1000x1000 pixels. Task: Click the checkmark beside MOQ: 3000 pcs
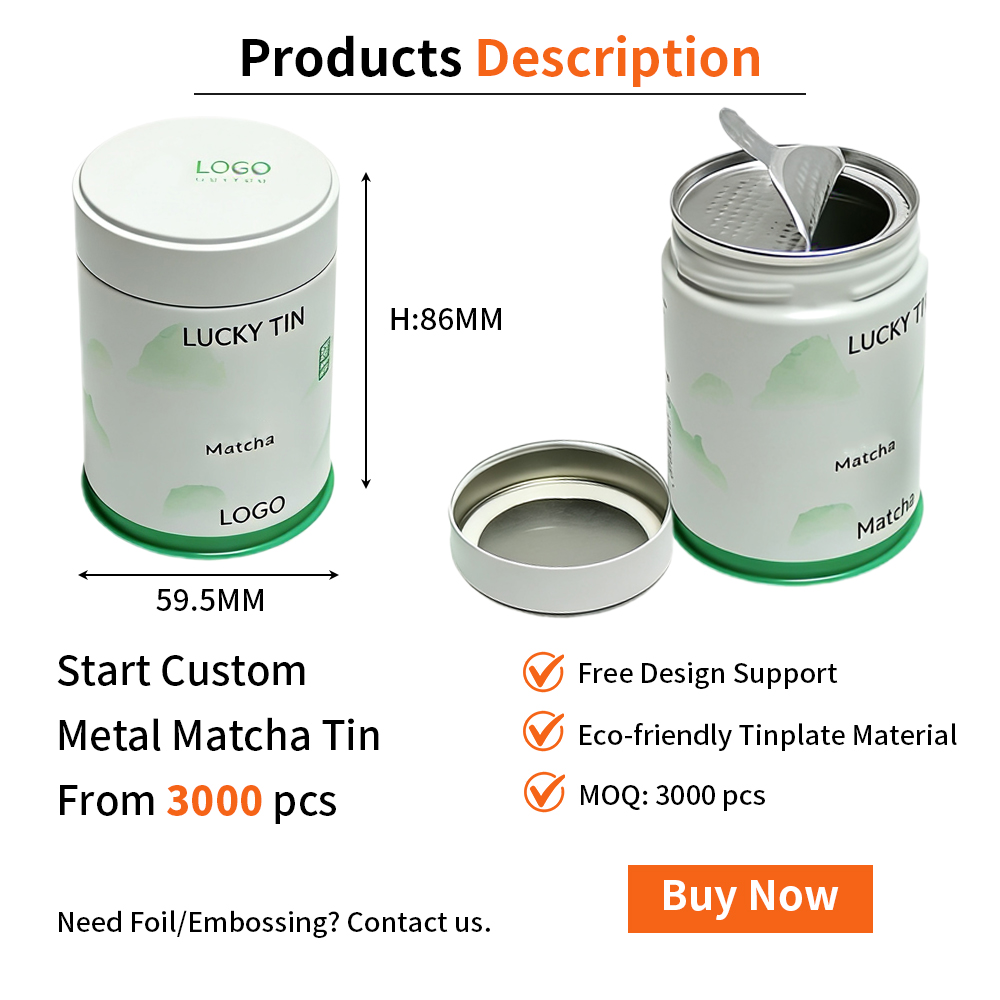544,791
